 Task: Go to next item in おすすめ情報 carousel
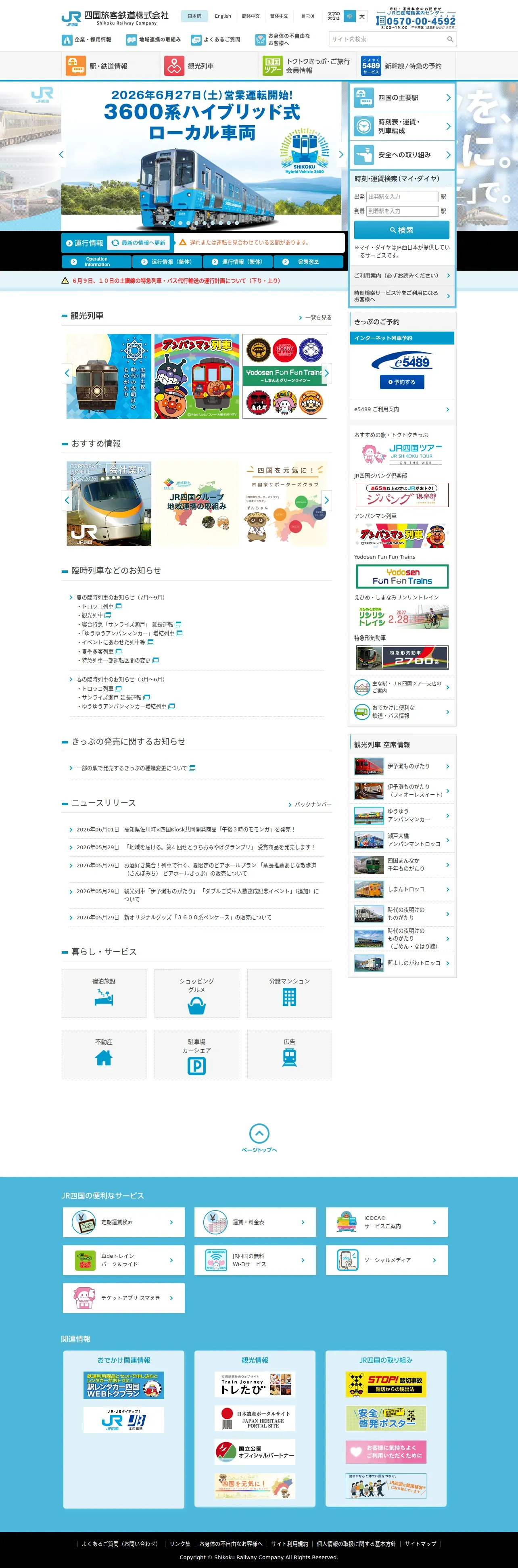[327, 500]
